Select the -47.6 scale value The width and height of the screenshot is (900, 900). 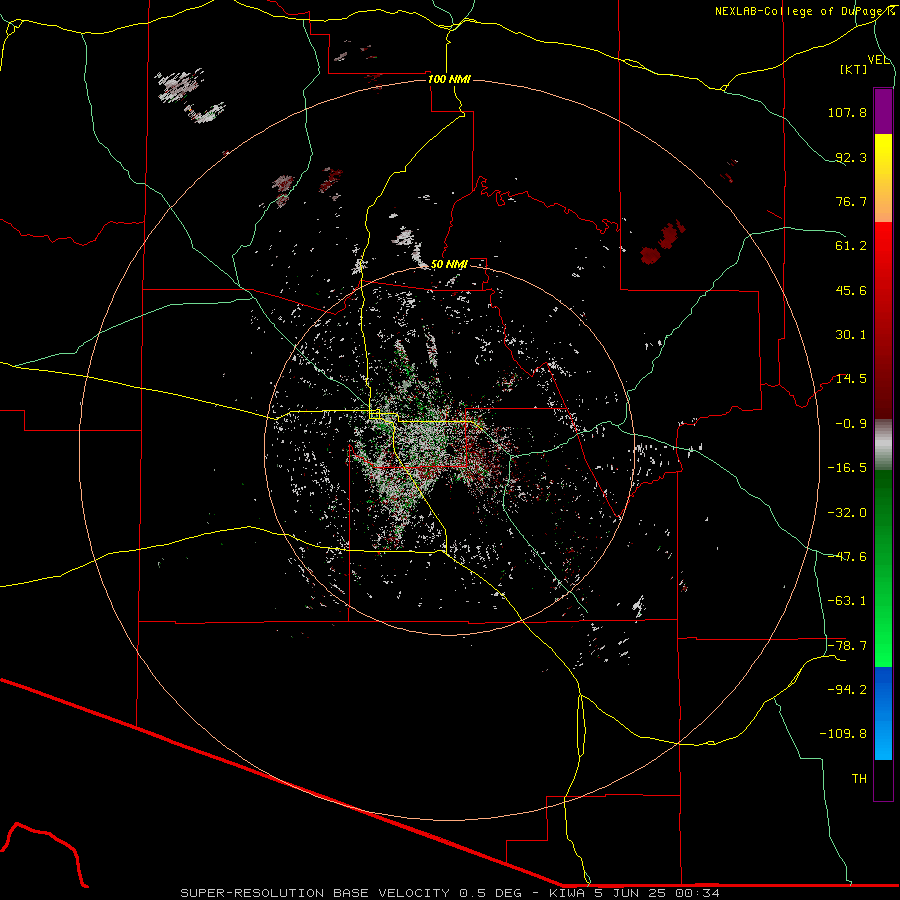tap(847, 557)
